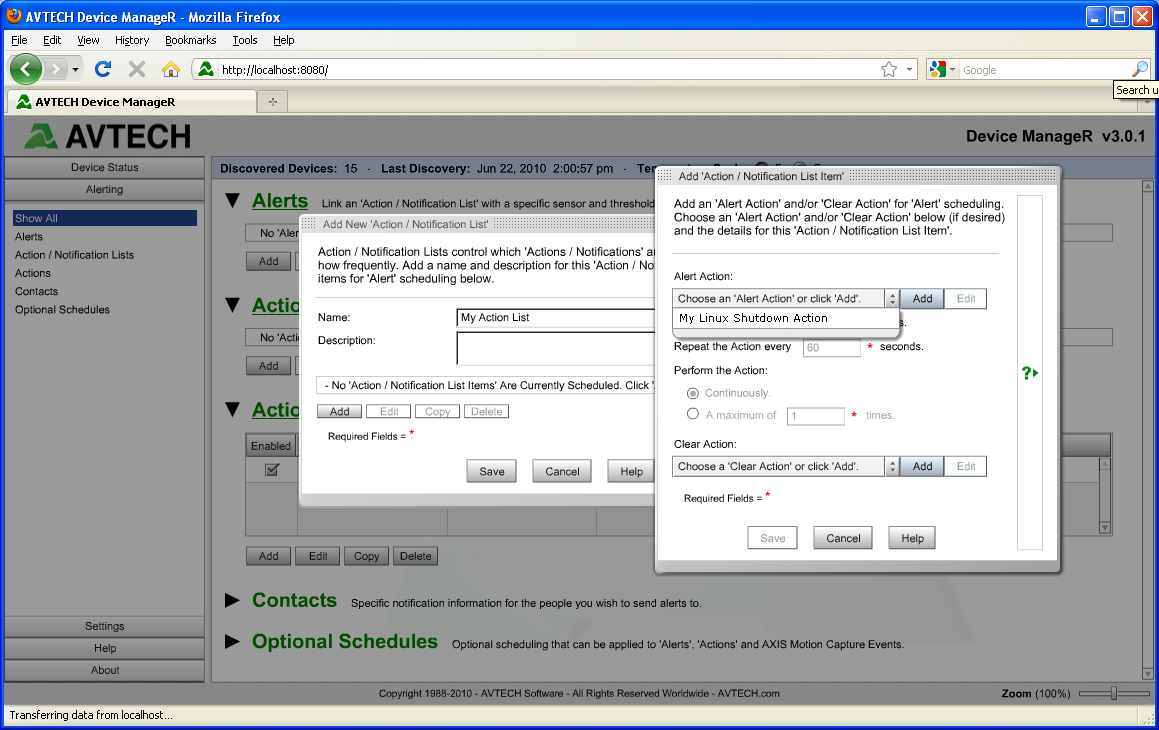This screenshot has width=1159, height=730.
Task: Select the 'Continuously' radio button
Action: pyautogui.click(x=693, y=393)
